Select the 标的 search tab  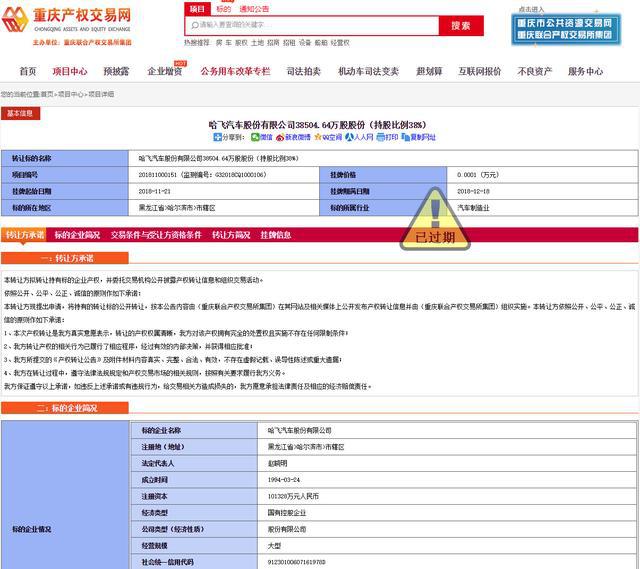[224, 9]
